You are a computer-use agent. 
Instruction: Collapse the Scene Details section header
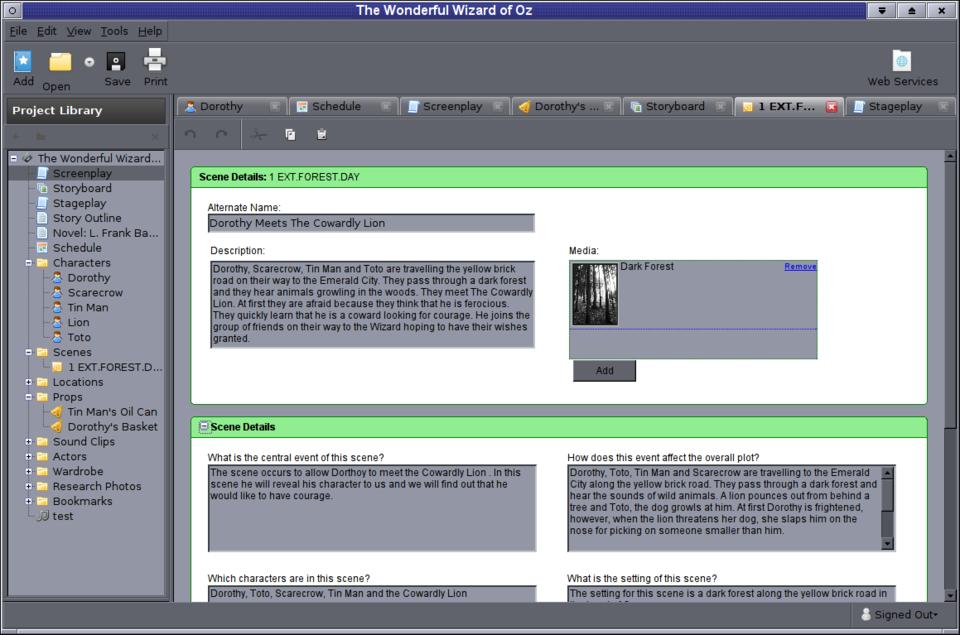[x=204, y=427]
